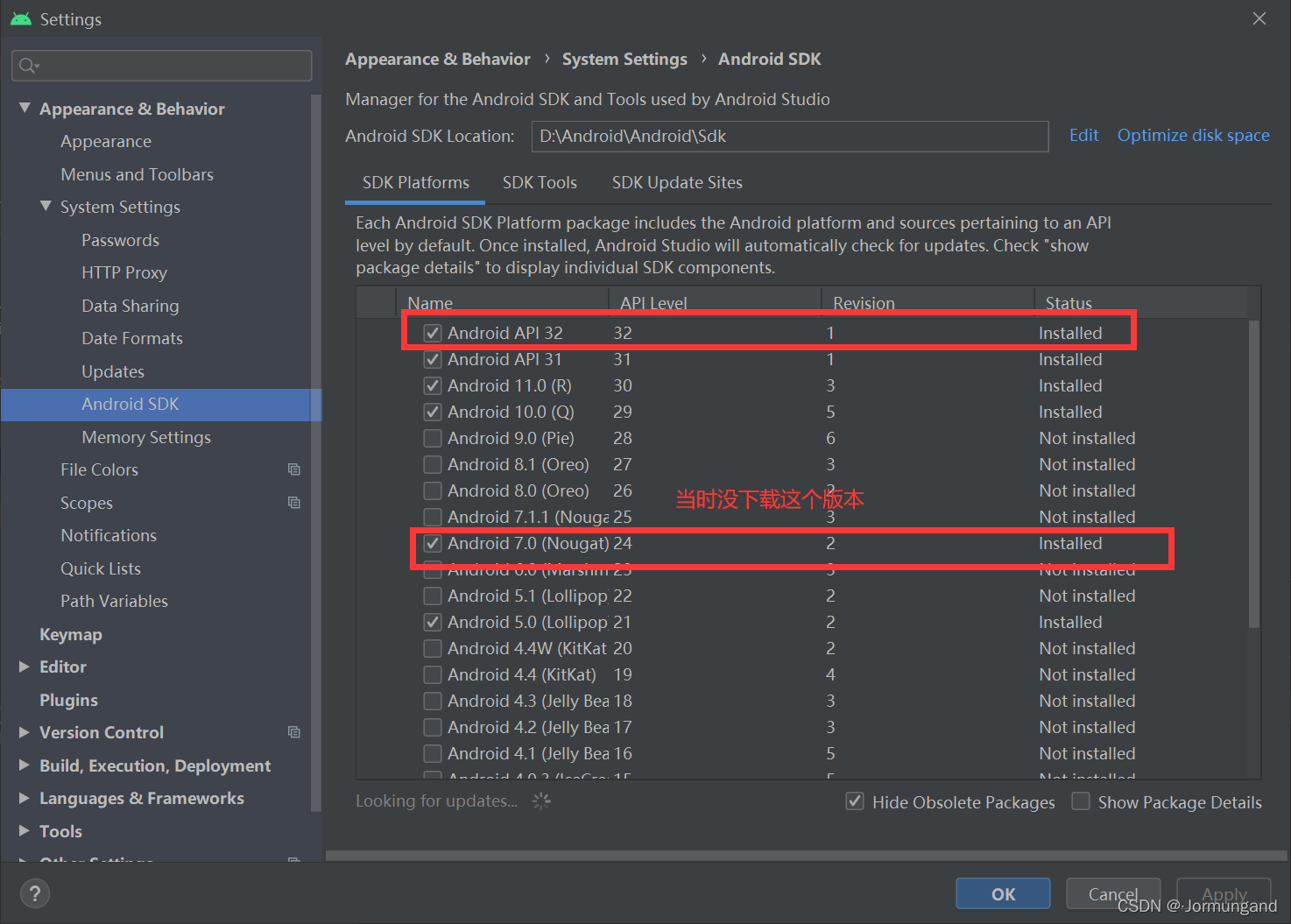Select Notifications settings item
Viewport: 1291px width, 924px height.
pos(109,535)
